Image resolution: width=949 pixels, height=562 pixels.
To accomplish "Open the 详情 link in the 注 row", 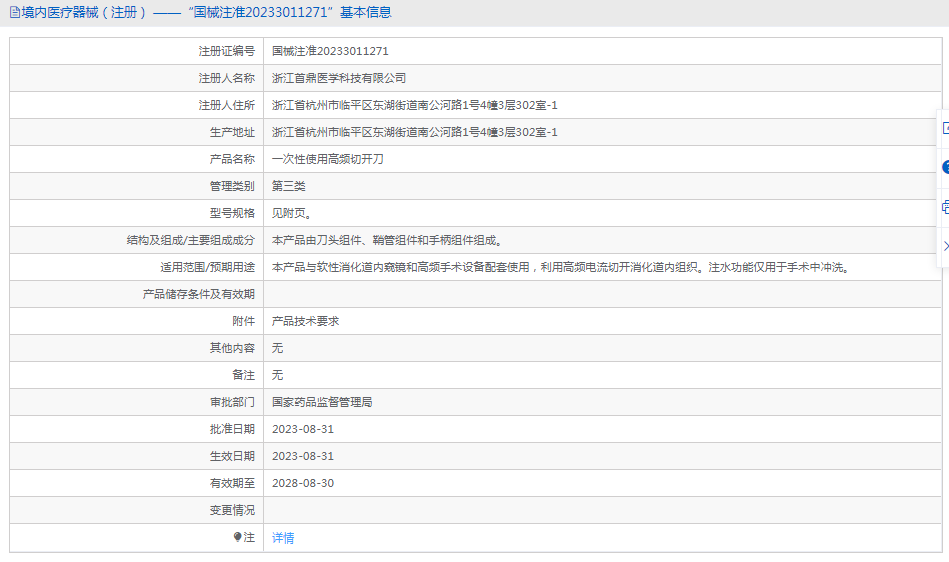I will click(283, 538).
